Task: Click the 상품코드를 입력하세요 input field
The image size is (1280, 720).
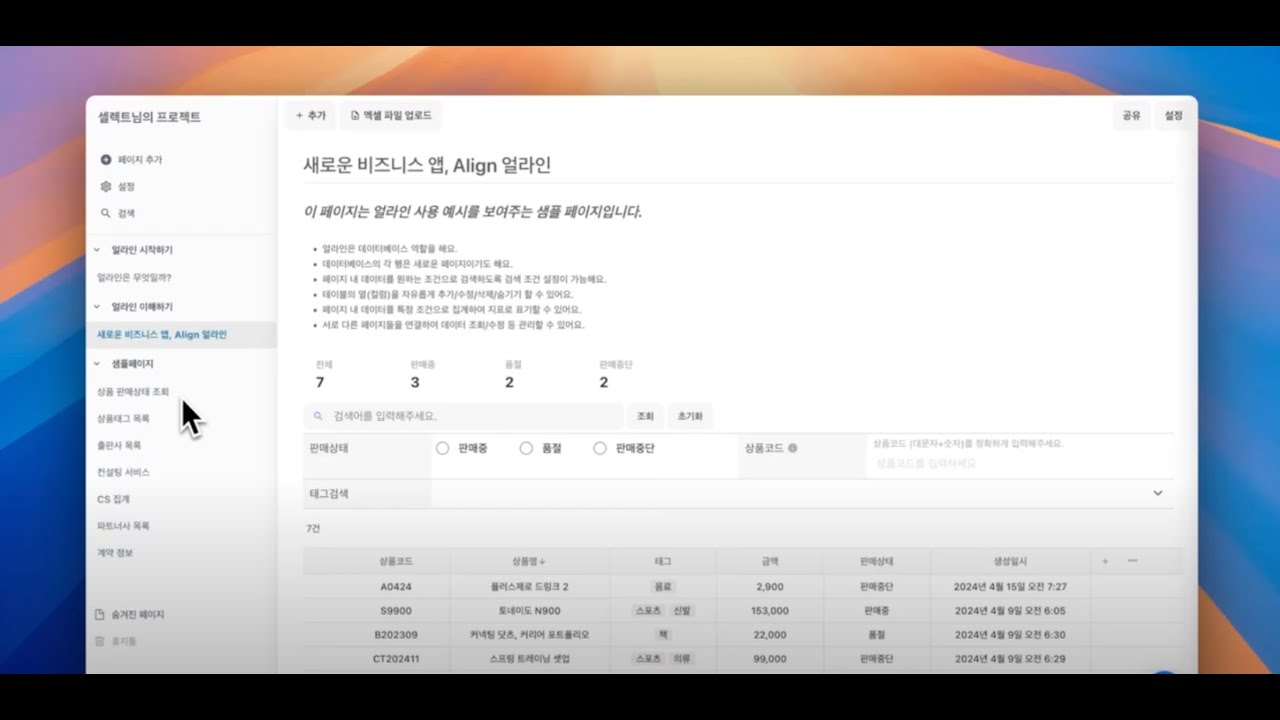Action: (x=1018, y=464)
